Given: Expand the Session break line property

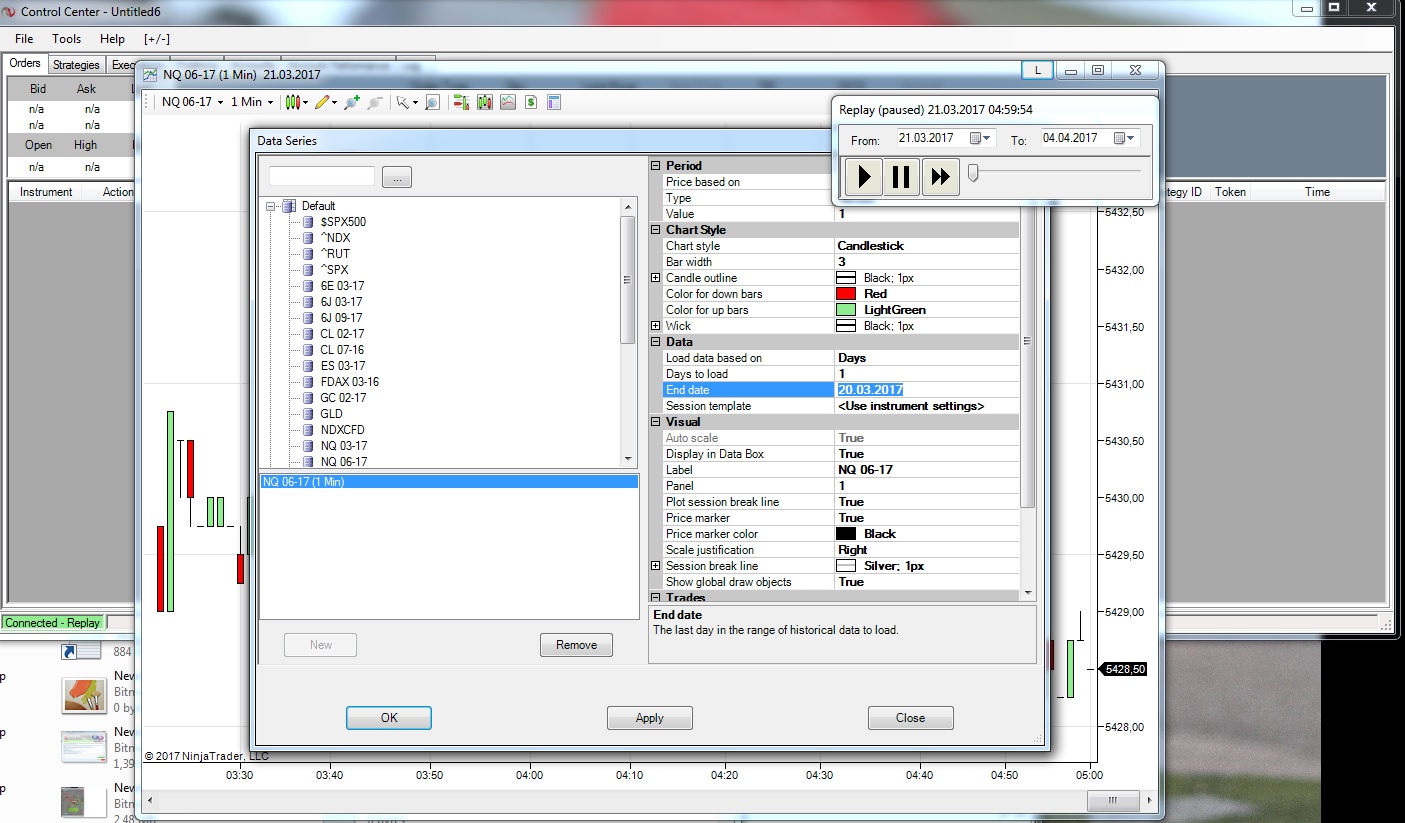Looking at the screenshot, I should tap(656, 566).
